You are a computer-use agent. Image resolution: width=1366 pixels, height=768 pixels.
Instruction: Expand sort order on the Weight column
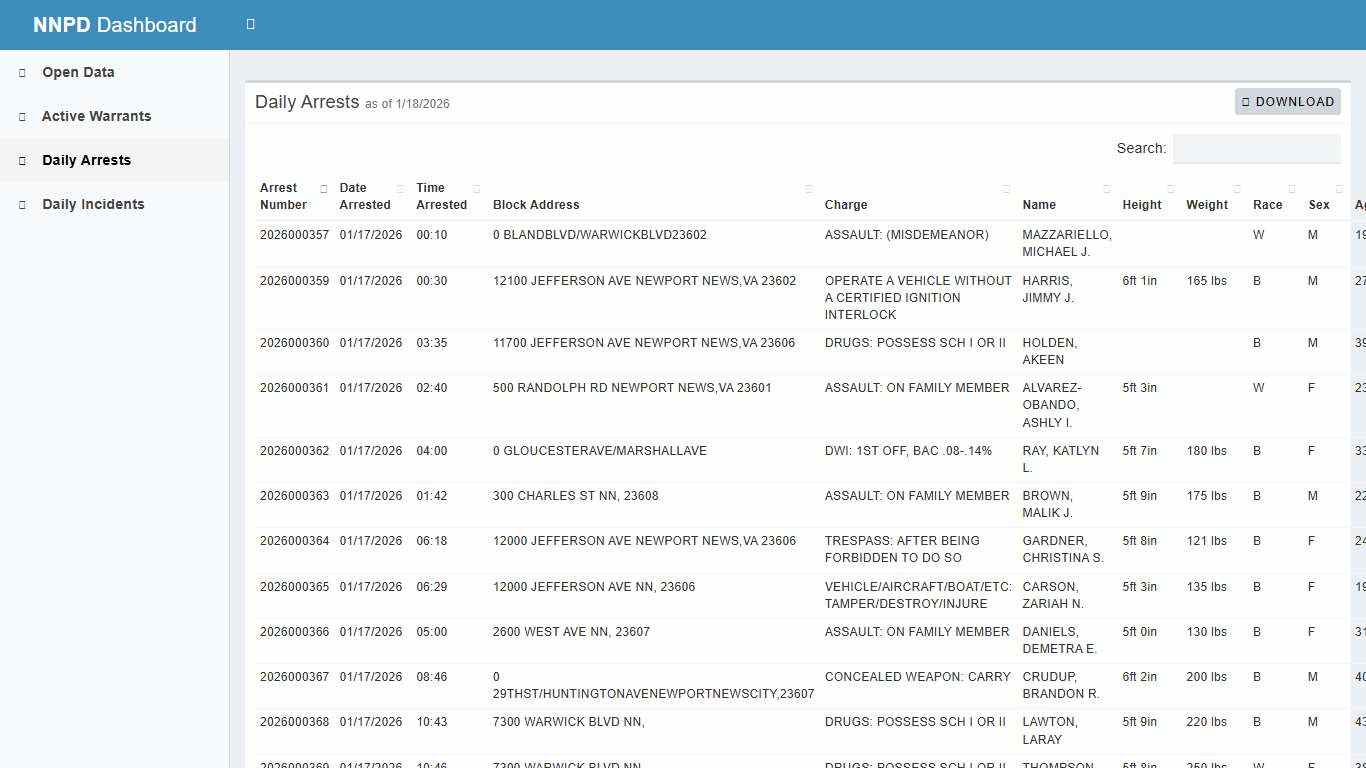tap(1235, 188)
